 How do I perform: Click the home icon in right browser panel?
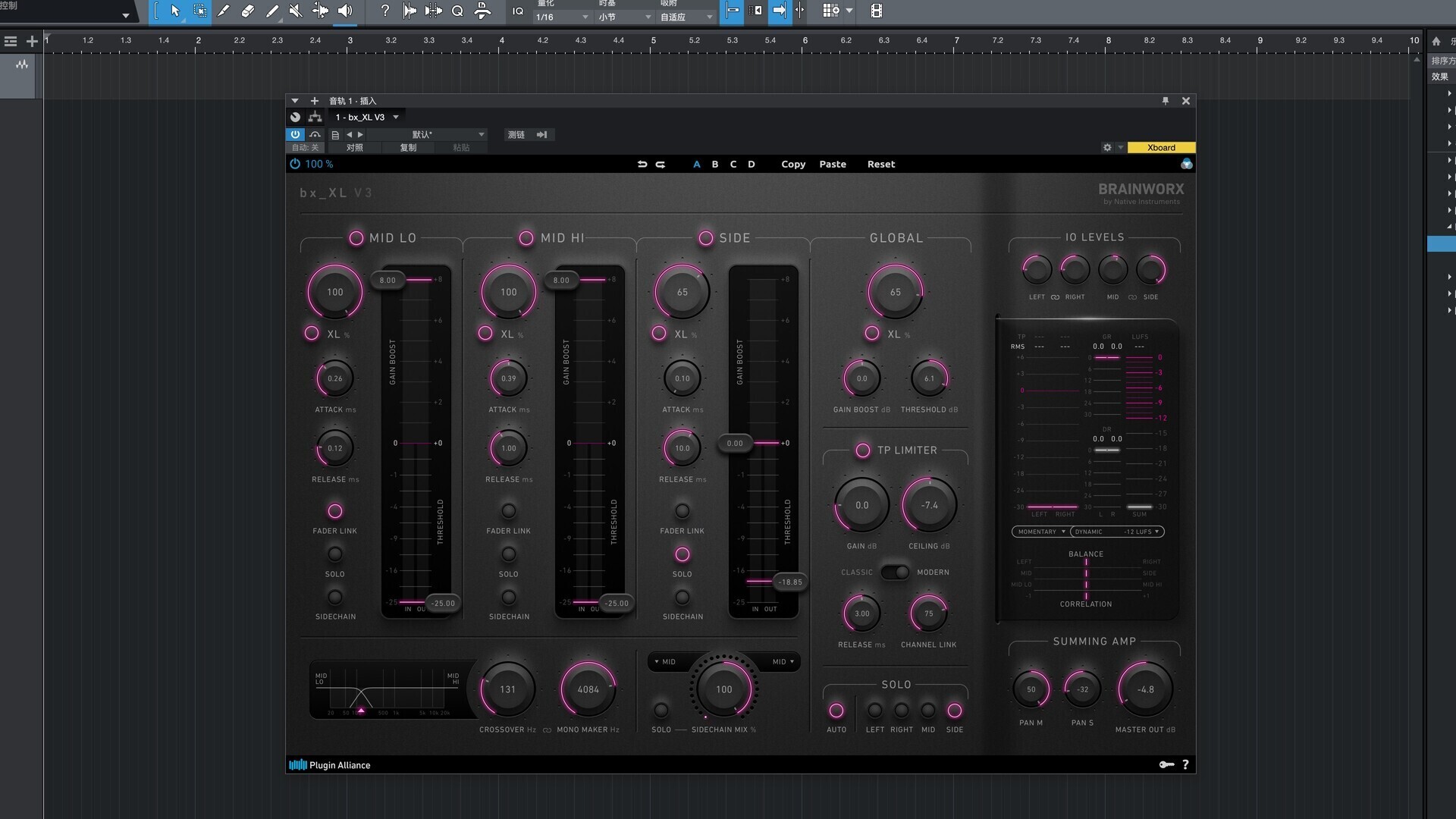pos(1436,41)
